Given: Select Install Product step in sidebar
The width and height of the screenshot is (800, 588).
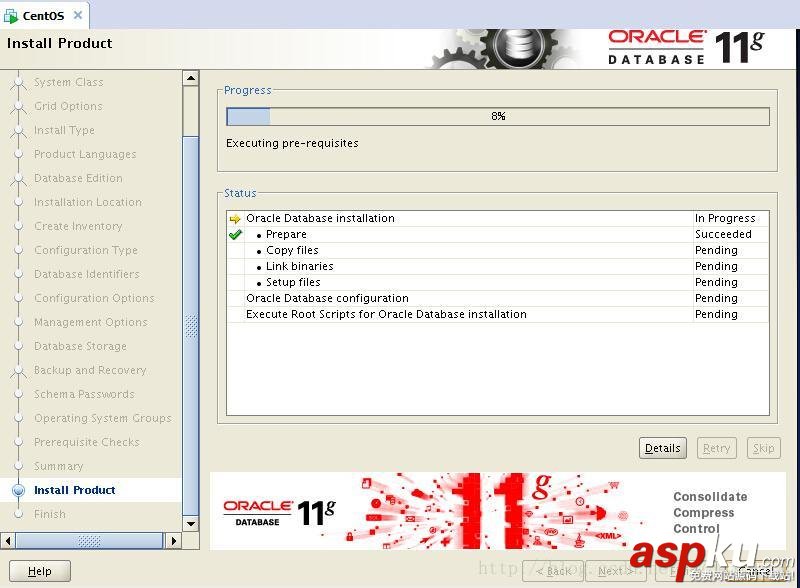Looking at the screenshot, I should (x=74, y=490).
